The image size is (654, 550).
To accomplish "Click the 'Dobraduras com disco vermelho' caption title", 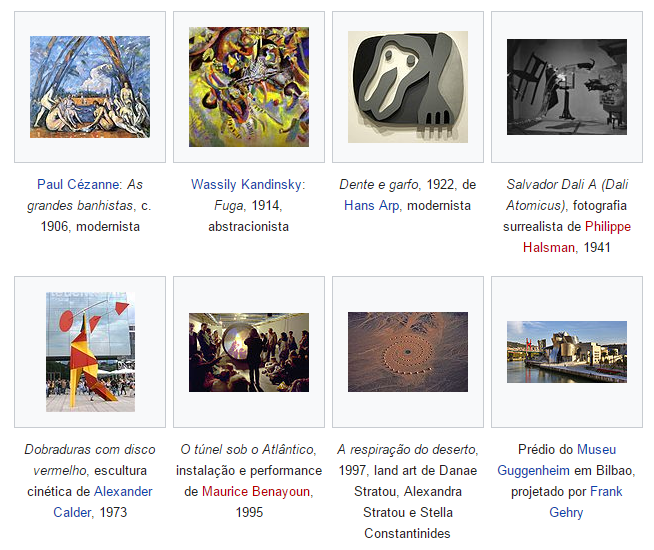I will 90,460.
